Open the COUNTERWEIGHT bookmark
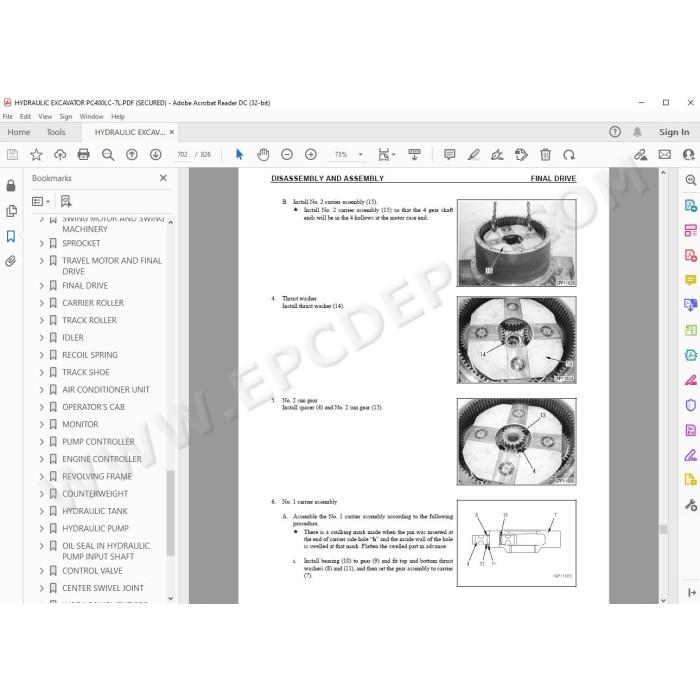 tap(95, 494)
